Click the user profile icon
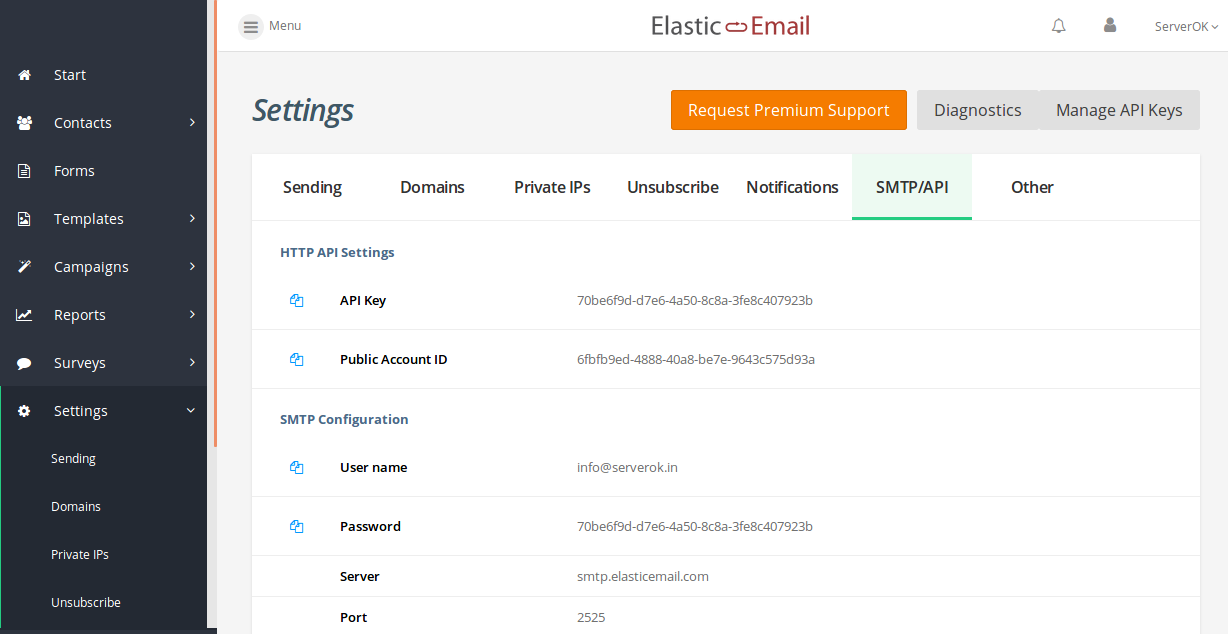Image resolution: width=1228 pixels, height=634 pixels. (1110, 25)
